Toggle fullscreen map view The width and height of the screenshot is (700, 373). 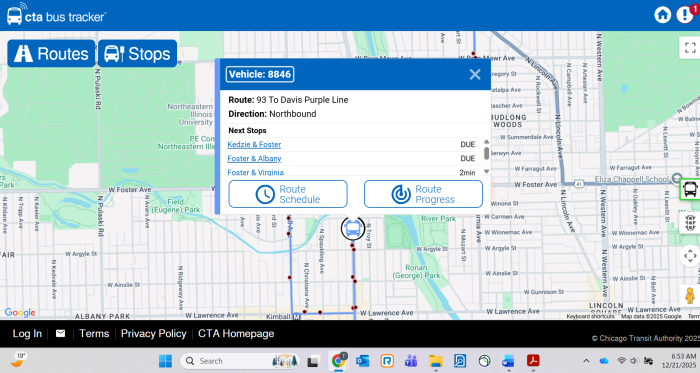click(x=690, y=48)
